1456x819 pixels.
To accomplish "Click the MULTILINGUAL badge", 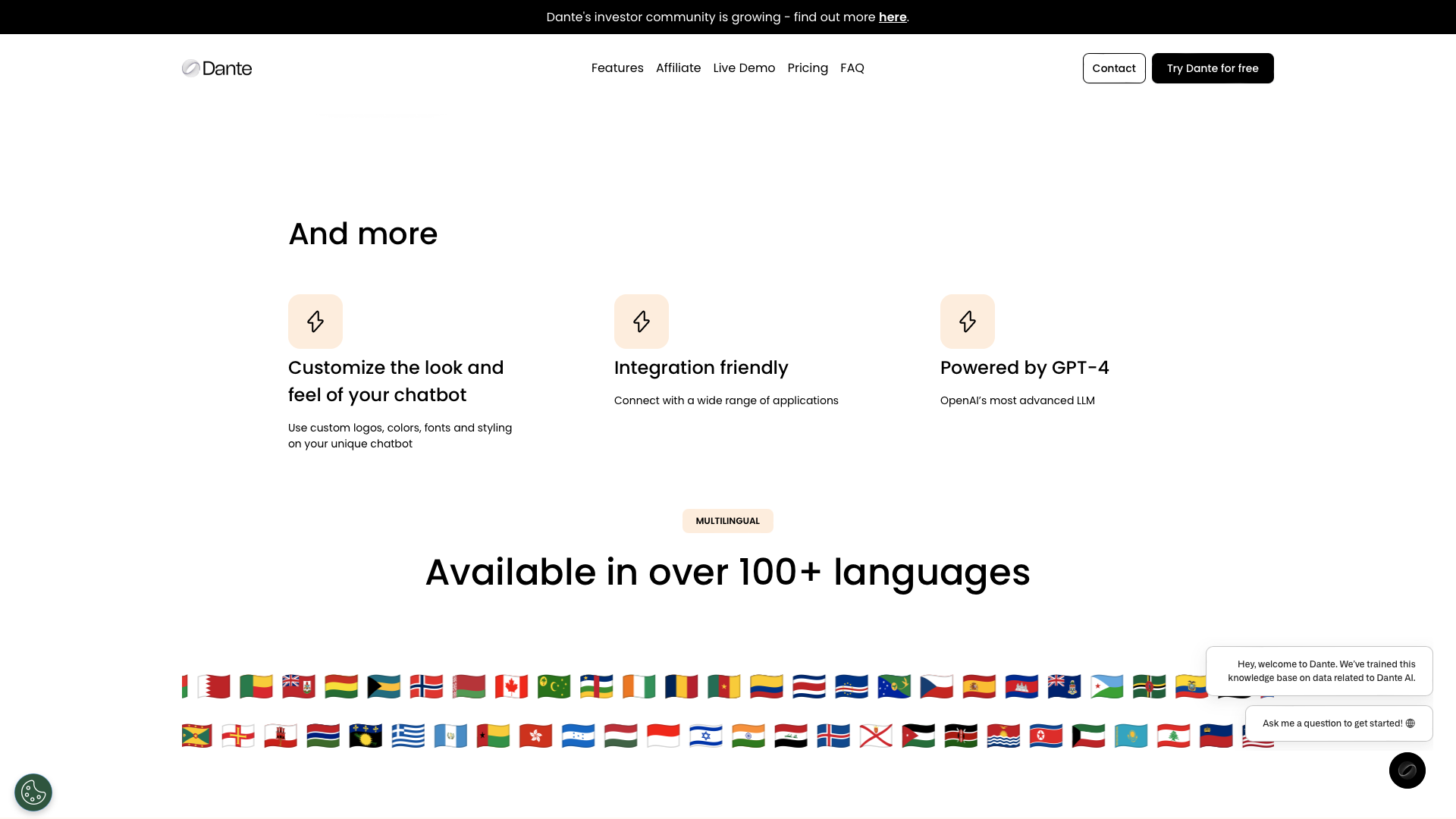I will [x=728, y=521].
